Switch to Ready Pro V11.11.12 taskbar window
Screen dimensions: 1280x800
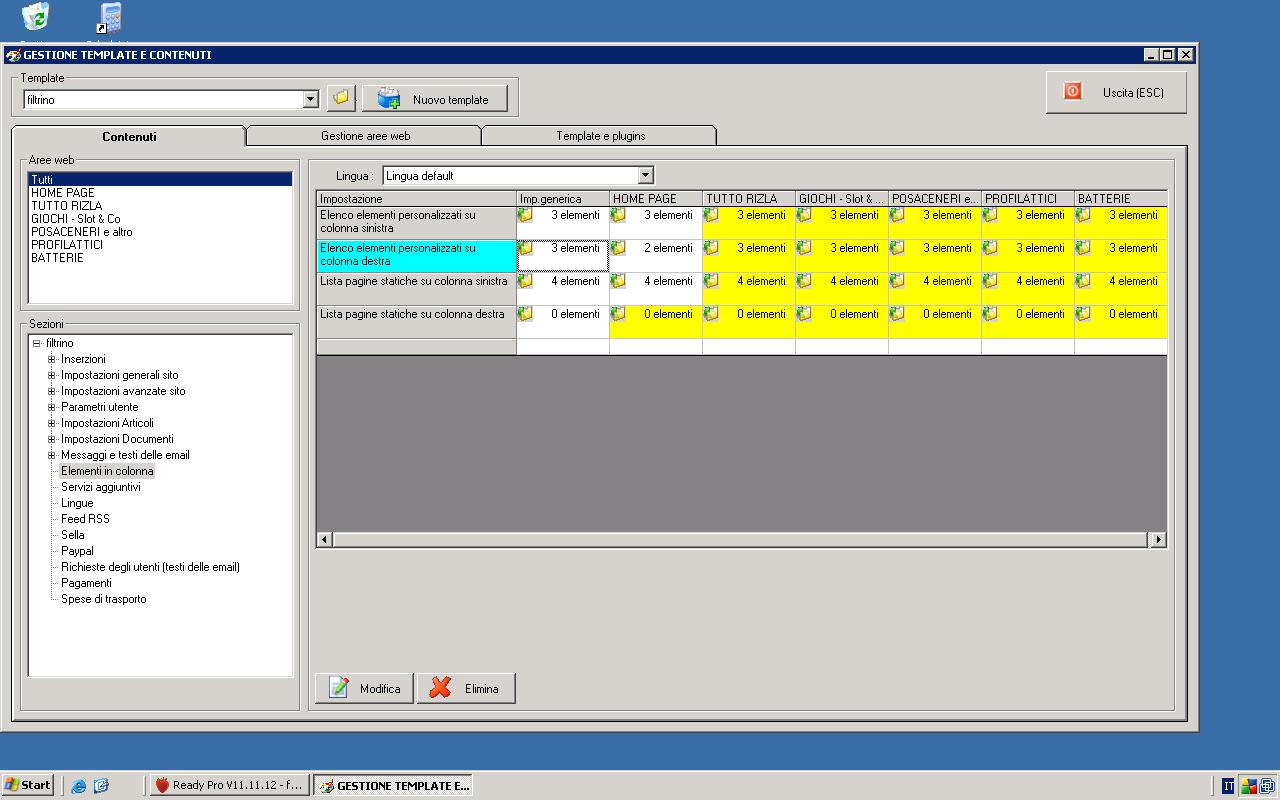click(230, 785)
